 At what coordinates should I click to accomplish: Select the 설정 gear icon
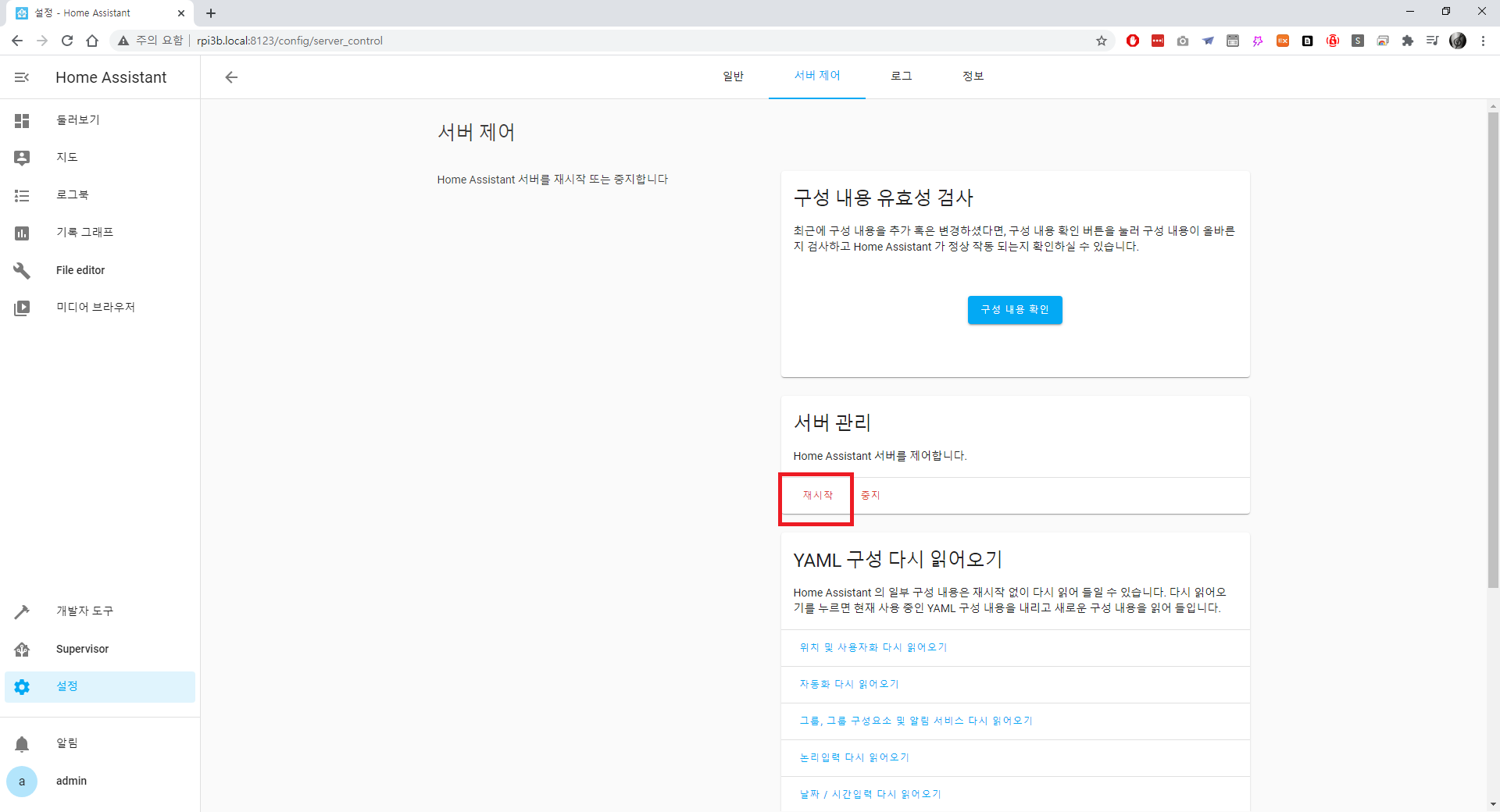point(22,686)
